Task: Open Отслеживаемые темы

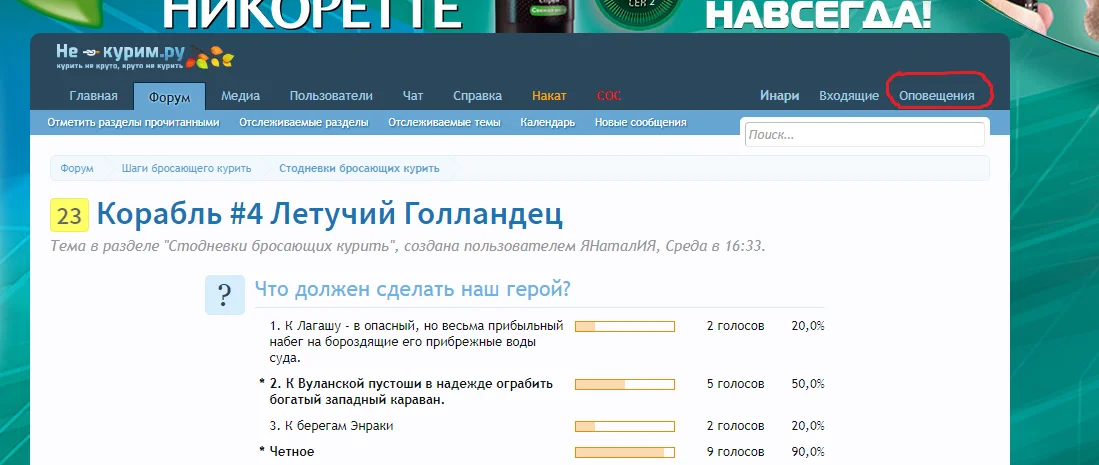Action: (x=444, y=123)
